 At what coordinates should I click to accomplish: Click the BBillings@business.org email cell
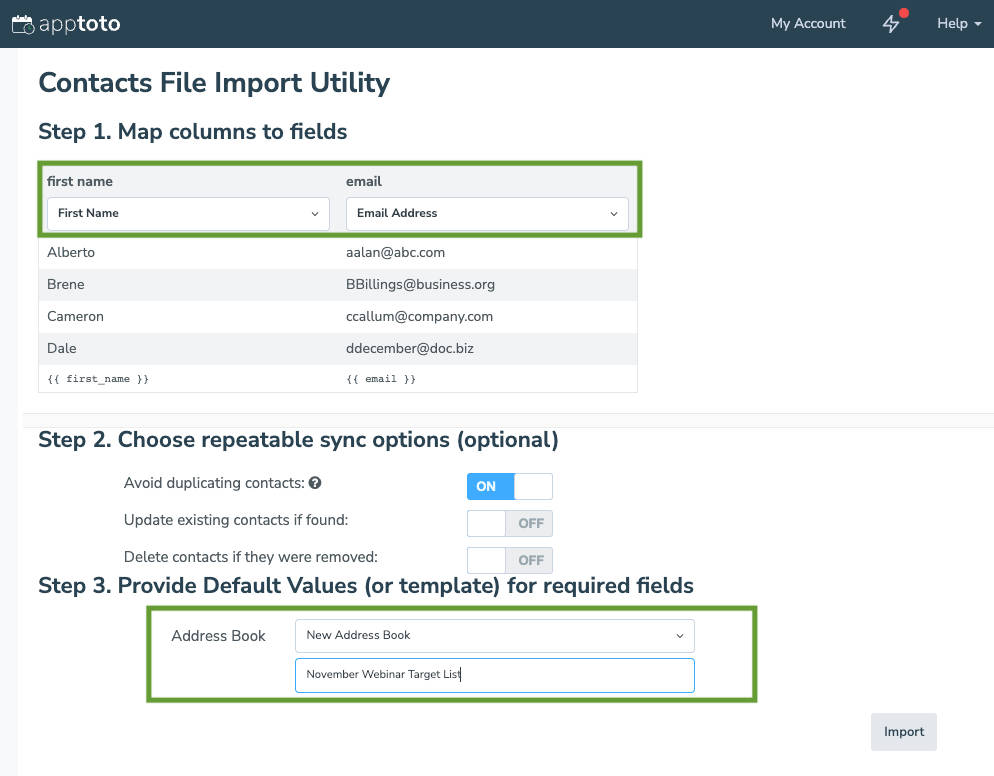(420, 284)
